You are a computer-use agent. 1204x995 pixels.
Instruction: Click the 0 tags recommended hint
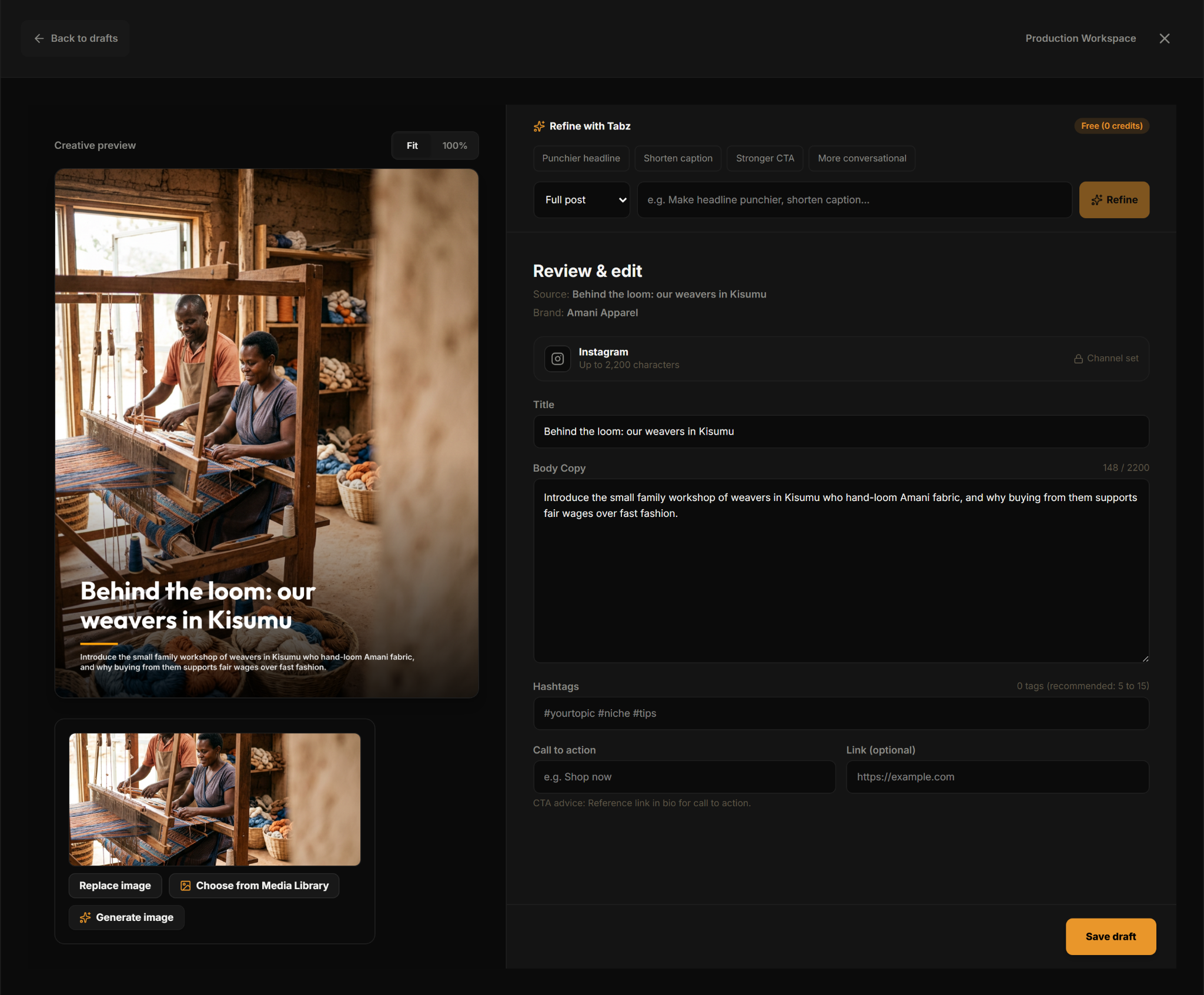tap(1083, 686)
